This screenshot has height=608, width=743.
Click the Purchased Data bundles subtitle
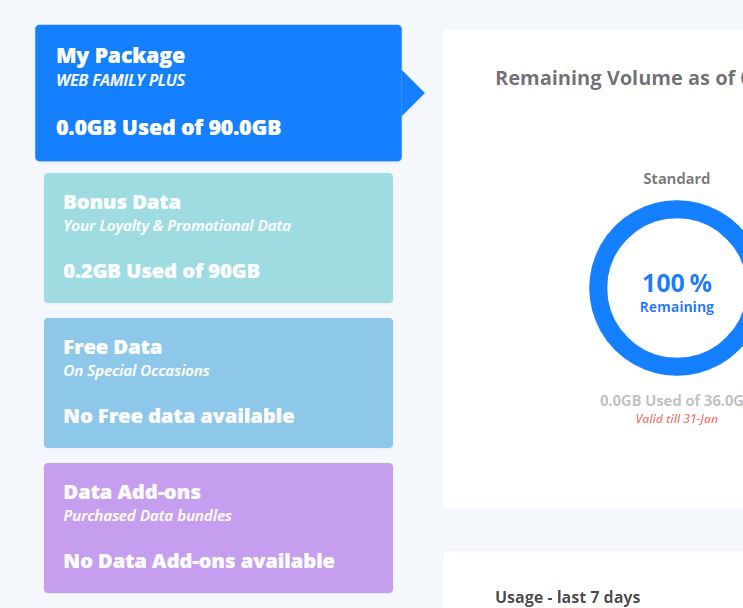[147, 516]
